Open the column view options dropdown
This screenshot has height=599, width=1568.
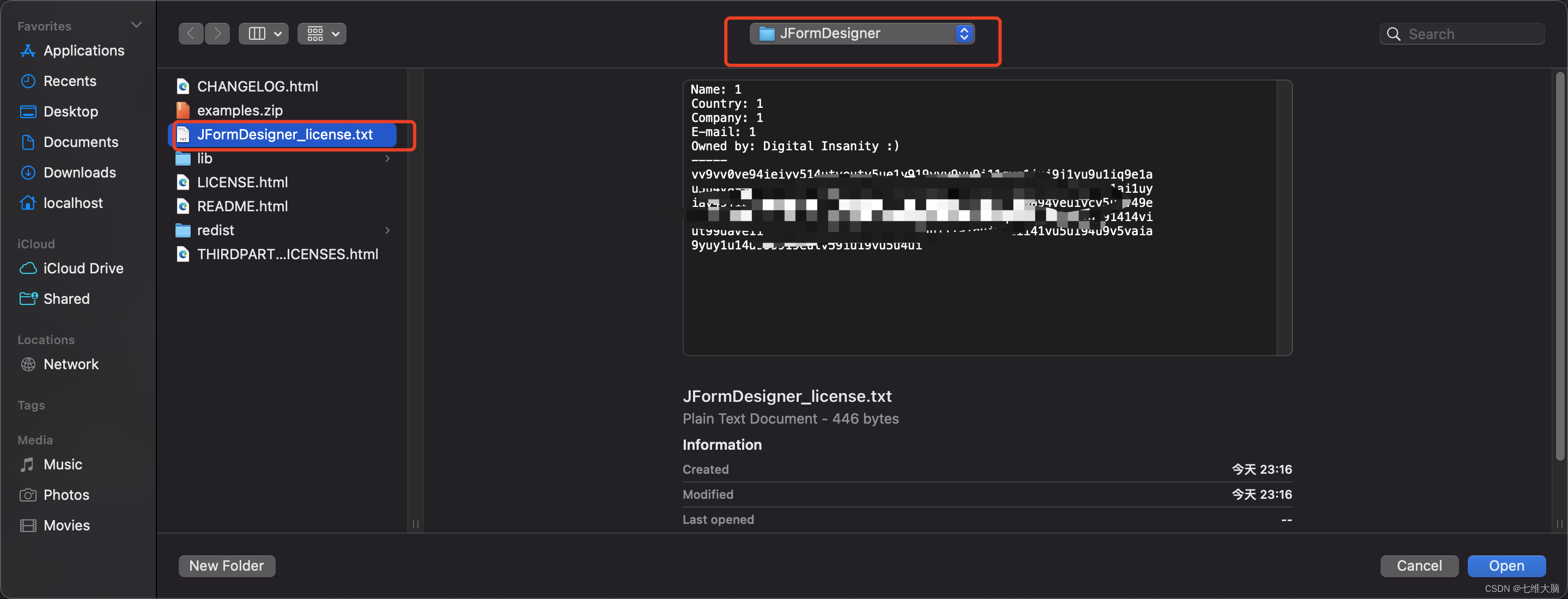coord(264,33)
